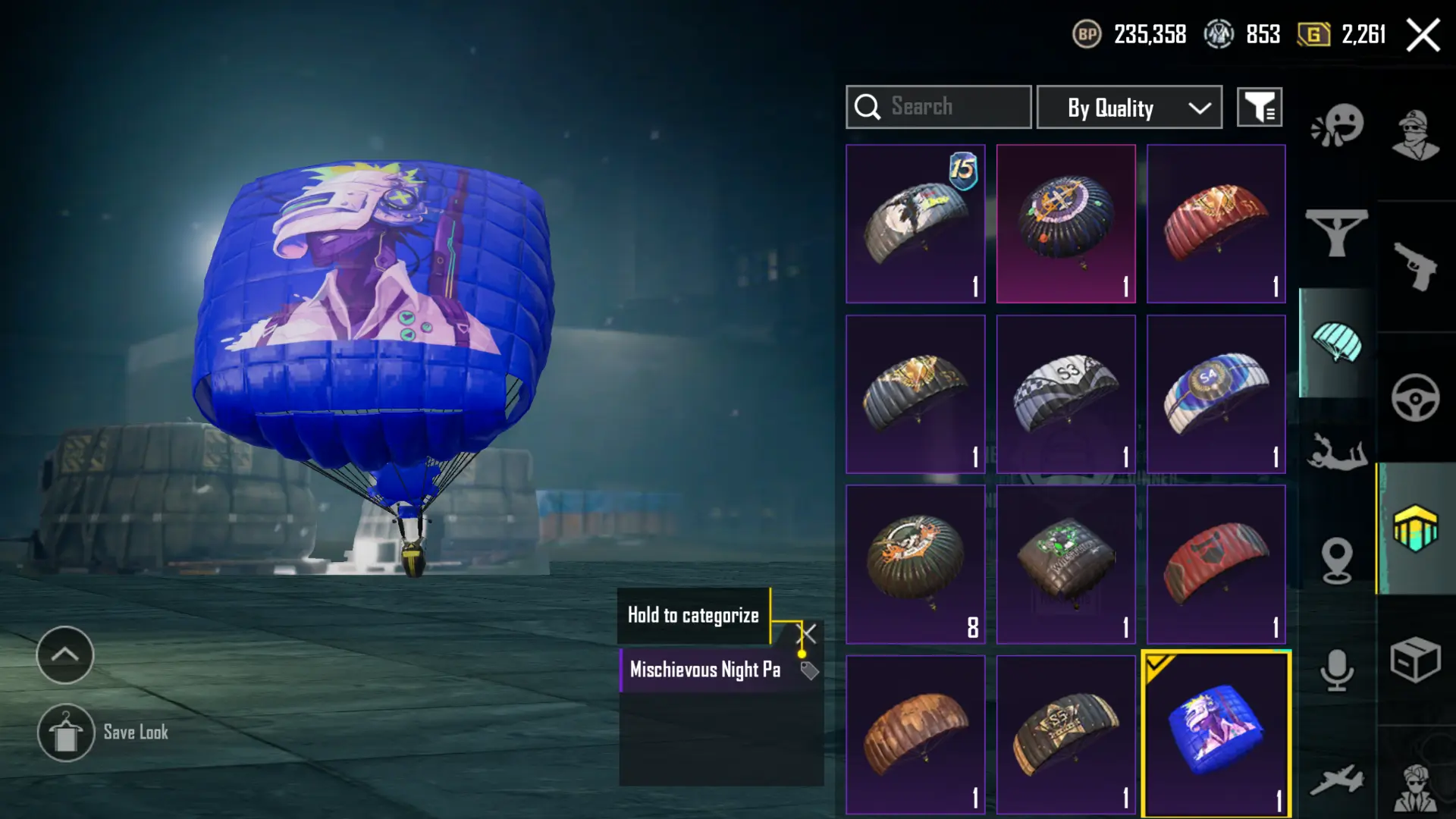Open the weapon skins pistol icon
This screenshot has height=819, width=1456.
(1415, 266)
